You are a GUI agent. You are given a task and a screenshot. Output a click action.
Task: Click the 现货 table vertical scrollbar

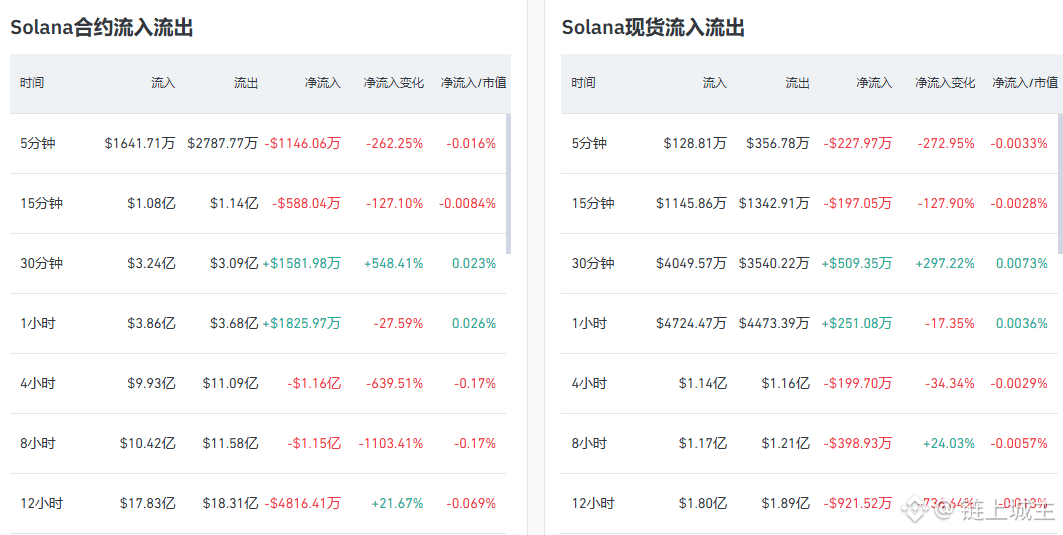(1060, 183)
